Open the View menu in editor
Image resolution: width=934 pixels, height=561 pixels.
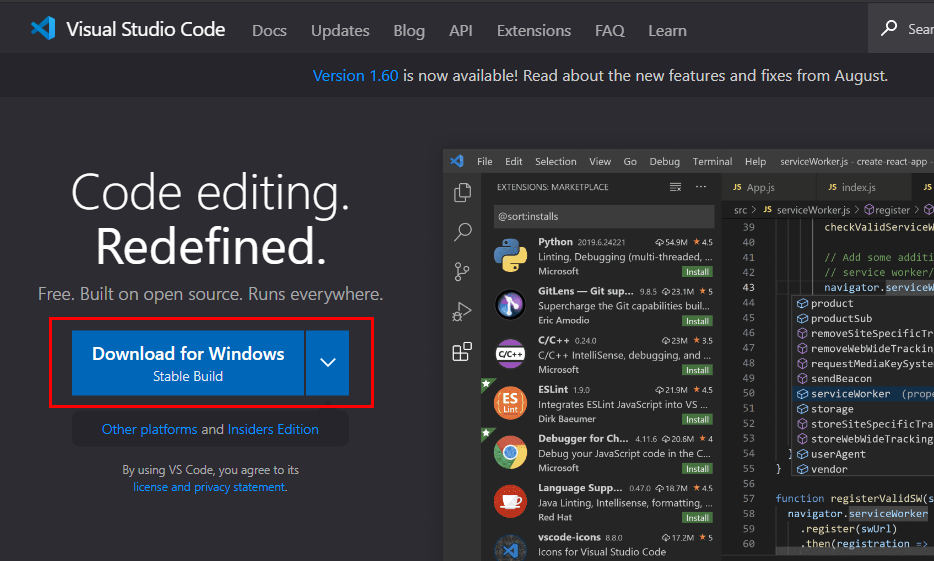click(600, 161)
